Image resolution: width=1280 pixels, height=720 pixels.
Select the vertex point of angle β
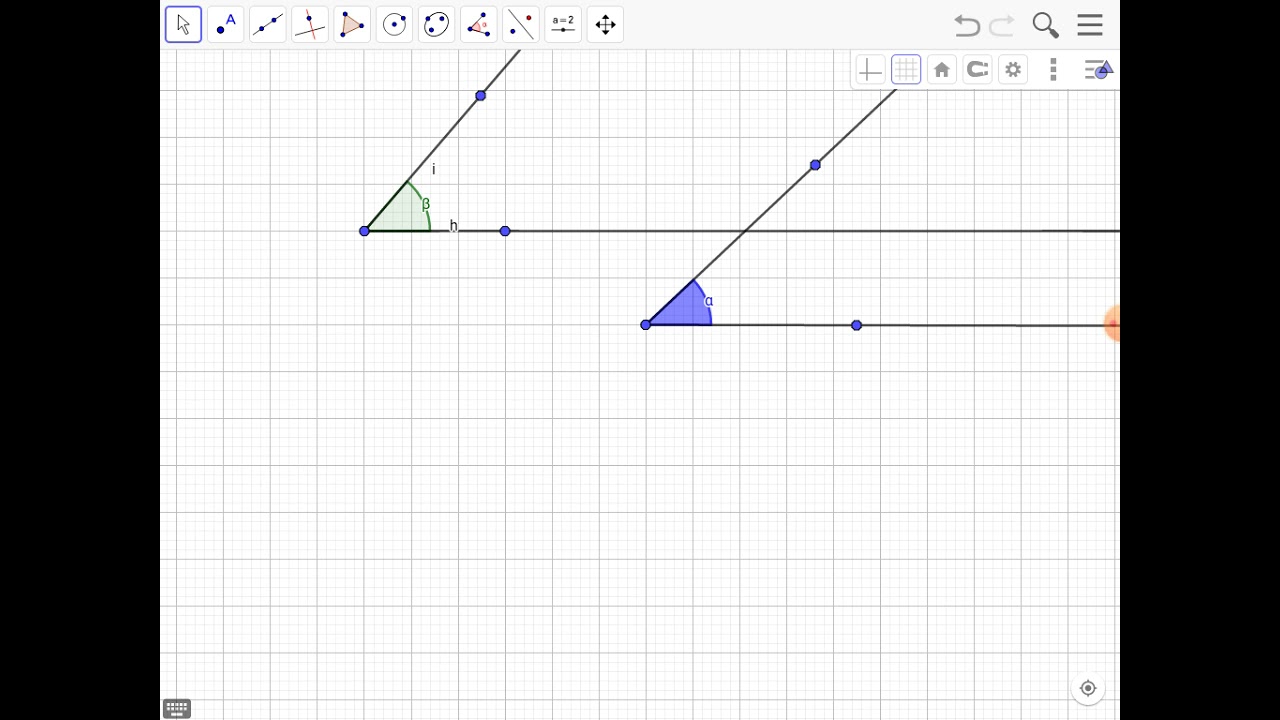click(364, 231)
